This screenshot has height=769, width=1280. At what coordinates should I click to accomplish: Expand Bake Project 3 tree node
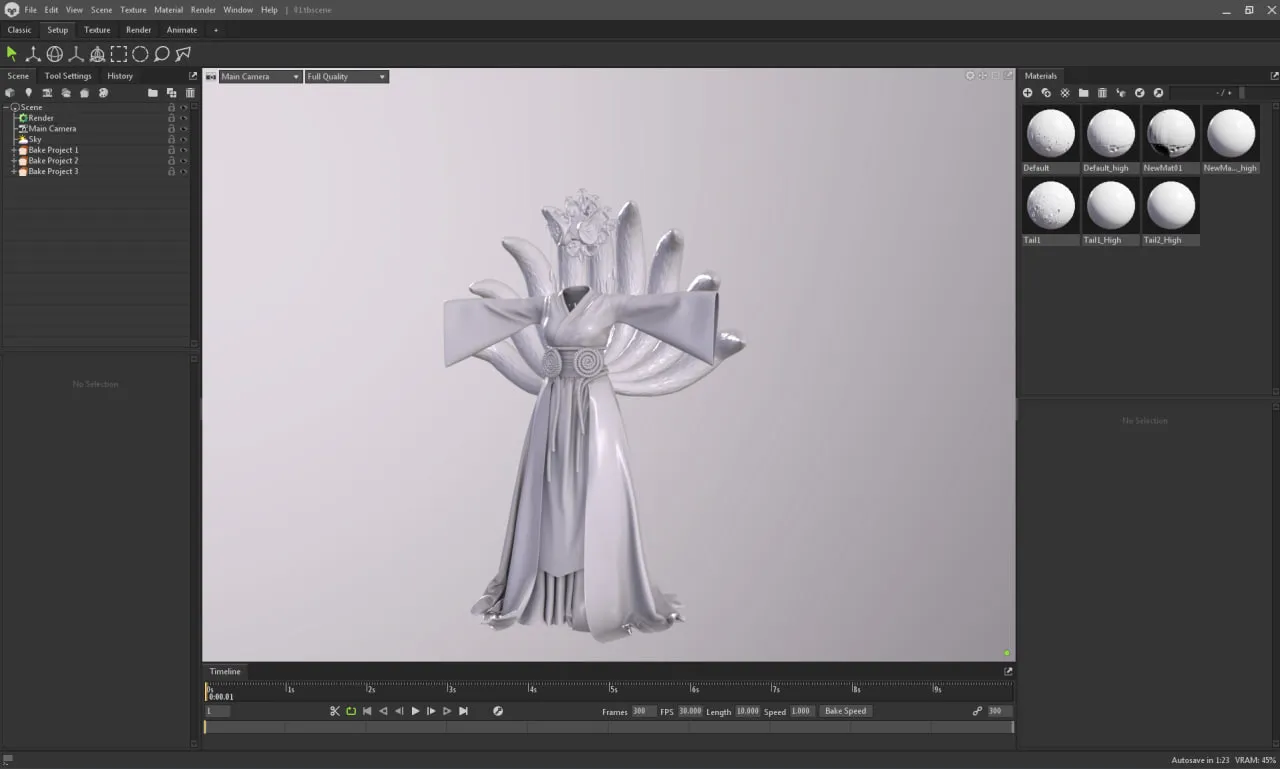click(x=14, y=172)
